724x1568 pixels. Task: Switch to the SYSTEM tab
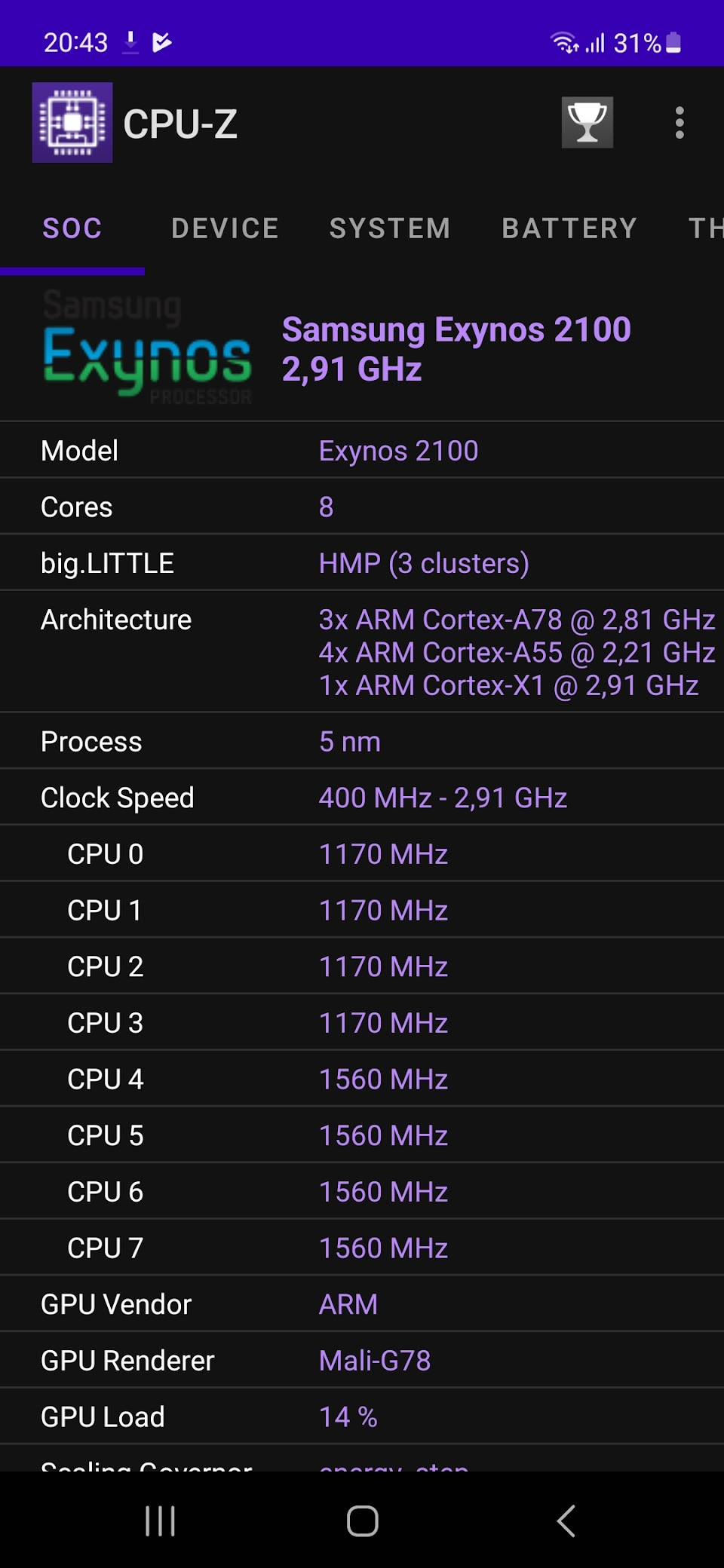(390, 228)
